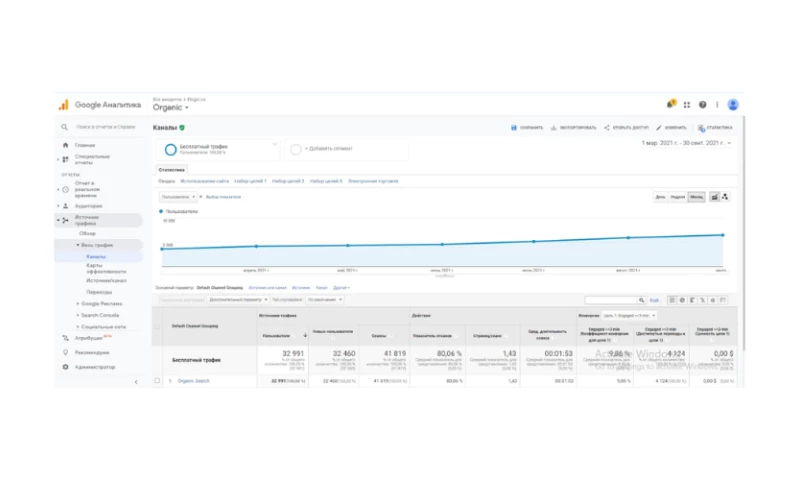The image size is (800, 480).
Task: Open the date range dropdown
Action: (686, 143)
